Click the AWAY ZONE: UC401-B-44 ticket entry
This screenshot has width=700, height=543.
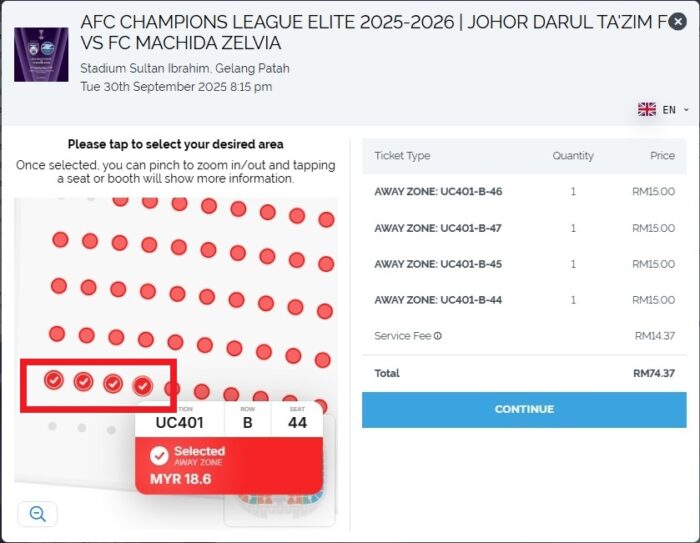pos(439,300)
